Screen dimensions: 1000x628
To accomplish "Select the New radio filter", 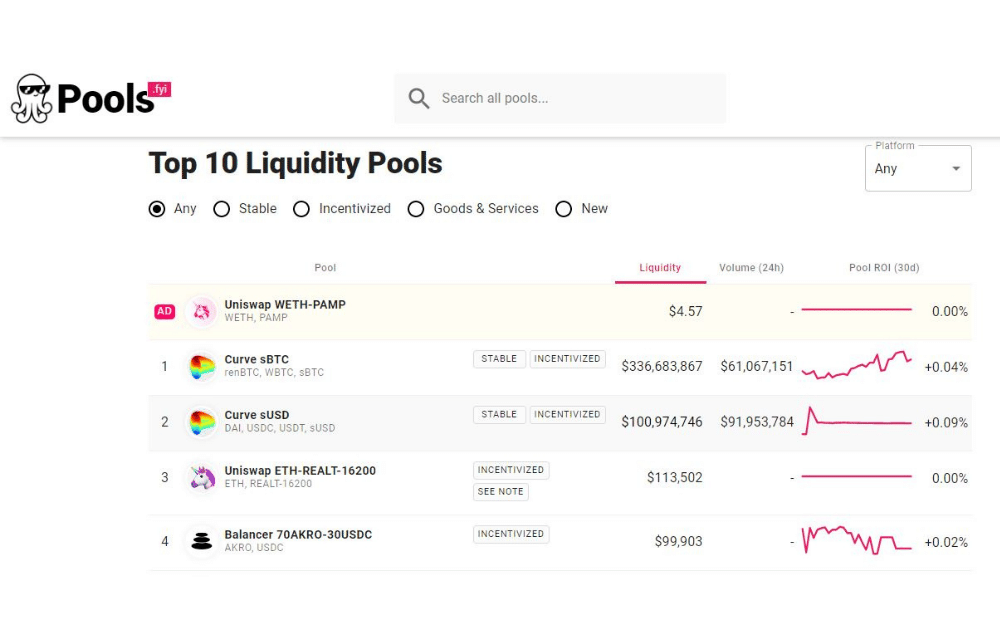I will 563,208.
